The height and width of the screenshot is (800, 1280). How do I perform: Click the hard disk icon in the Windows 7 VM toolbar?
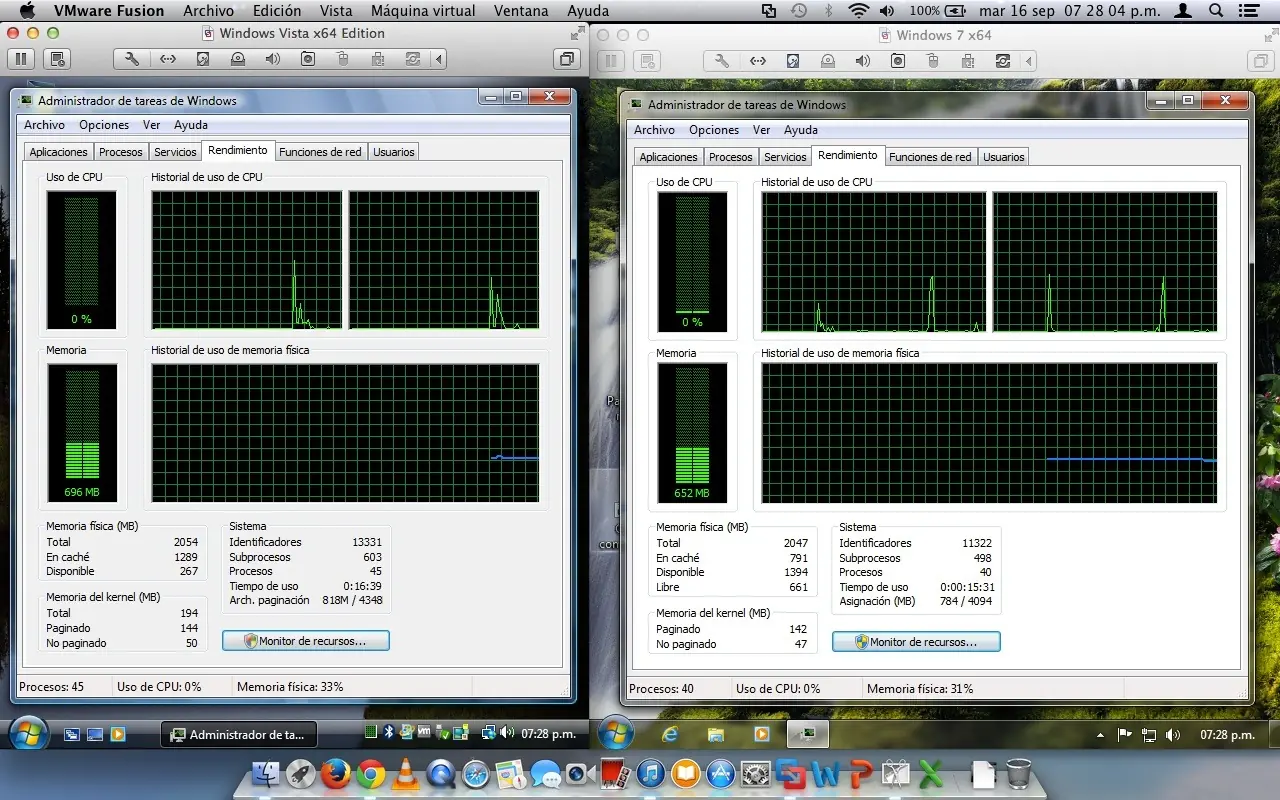[792, 61]
